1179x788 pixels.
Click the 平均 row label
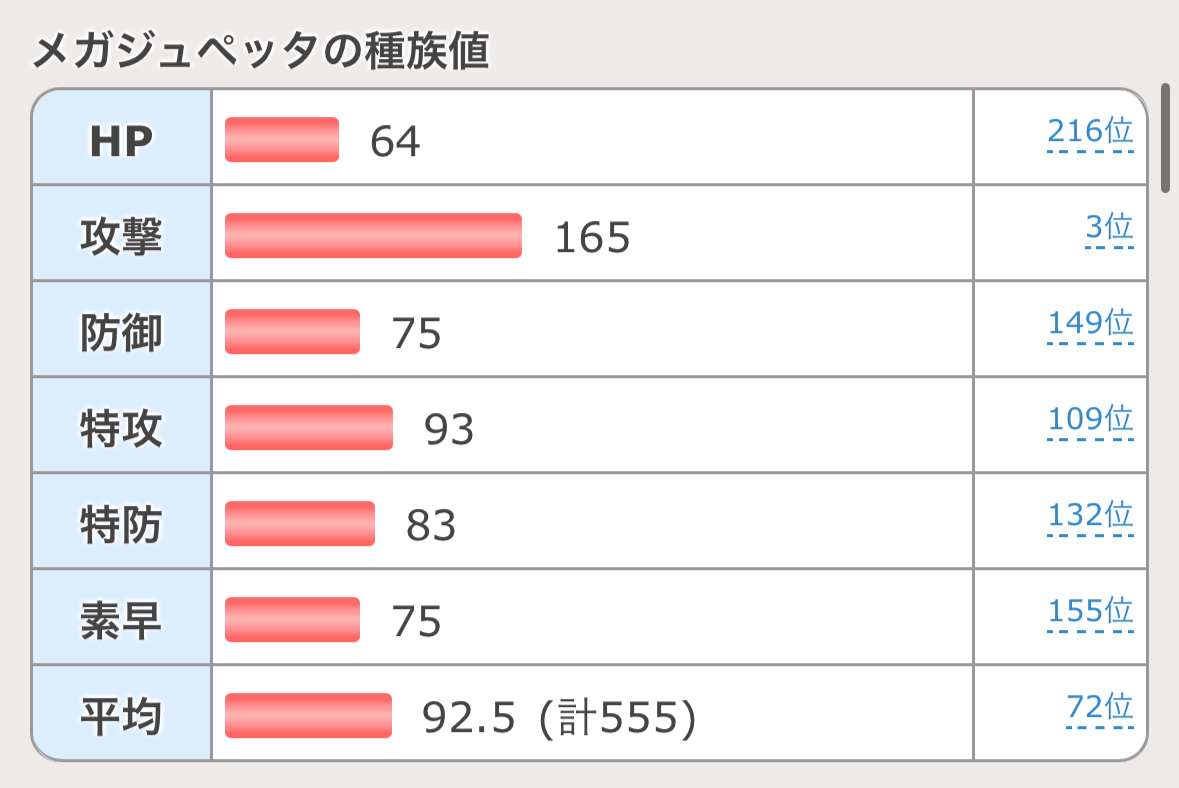121,716
